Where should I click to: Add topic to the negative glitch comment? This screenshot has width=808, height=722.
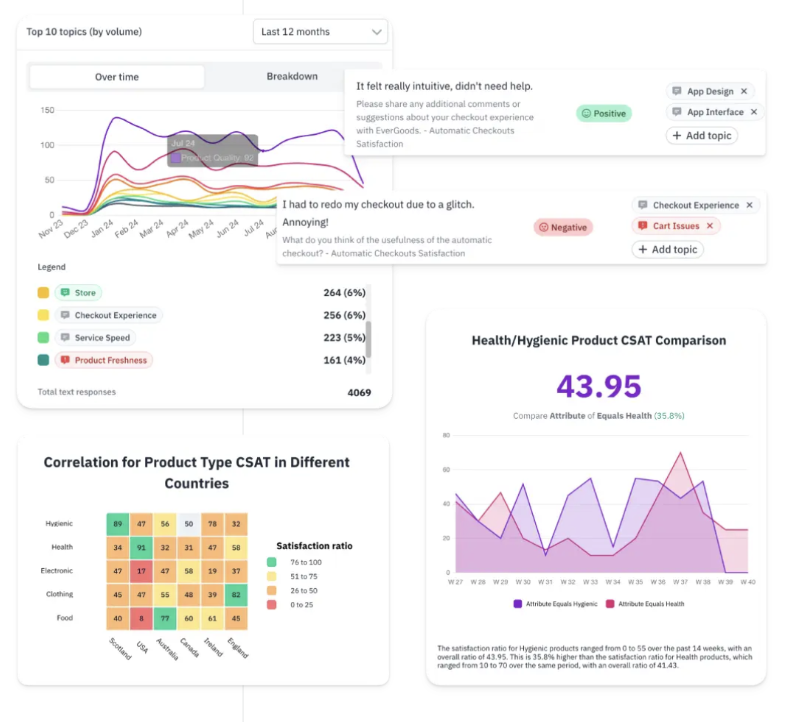667,249
